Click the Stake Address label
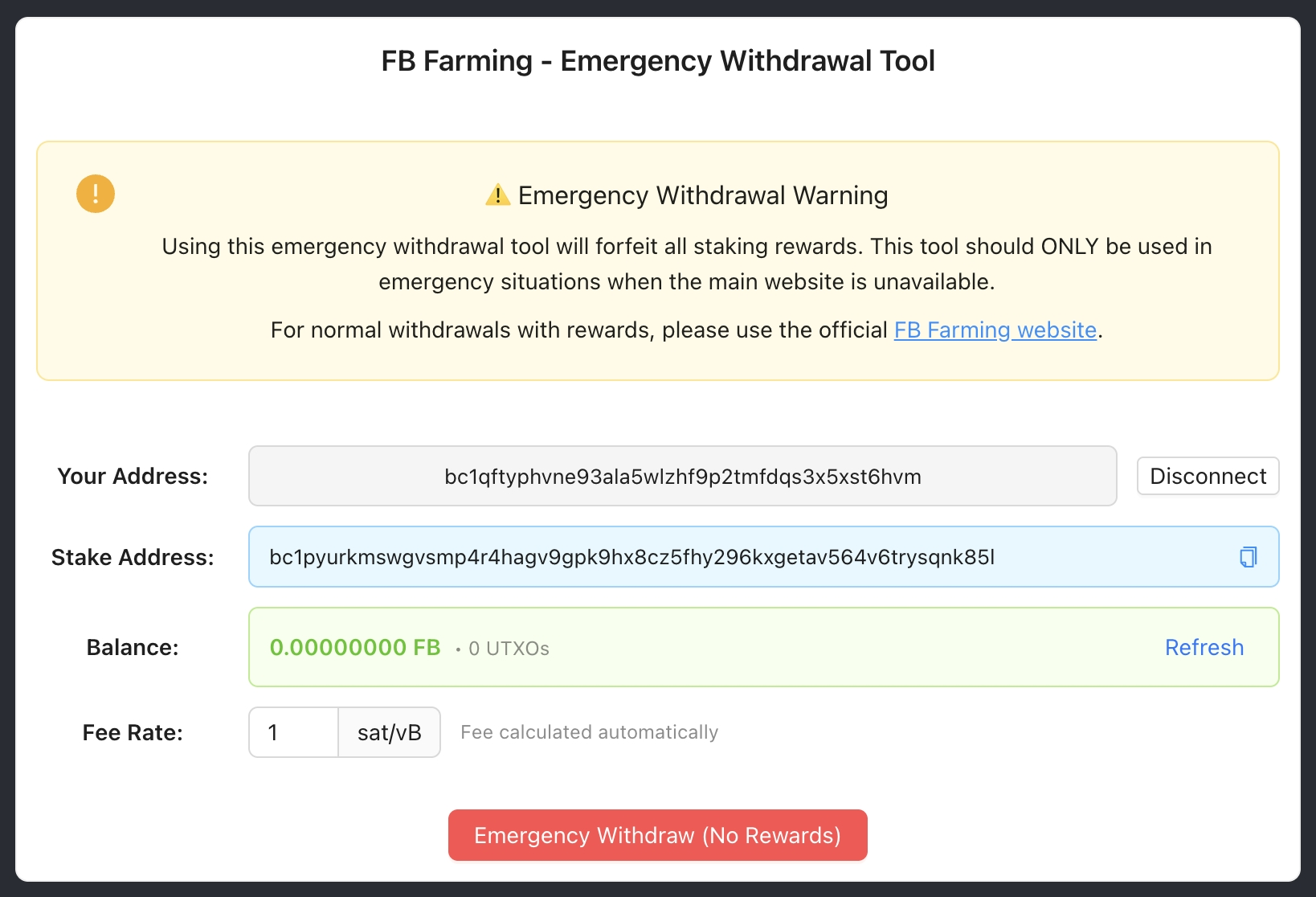Screen dimensions: 1316x897 click(x=133, y=557)
